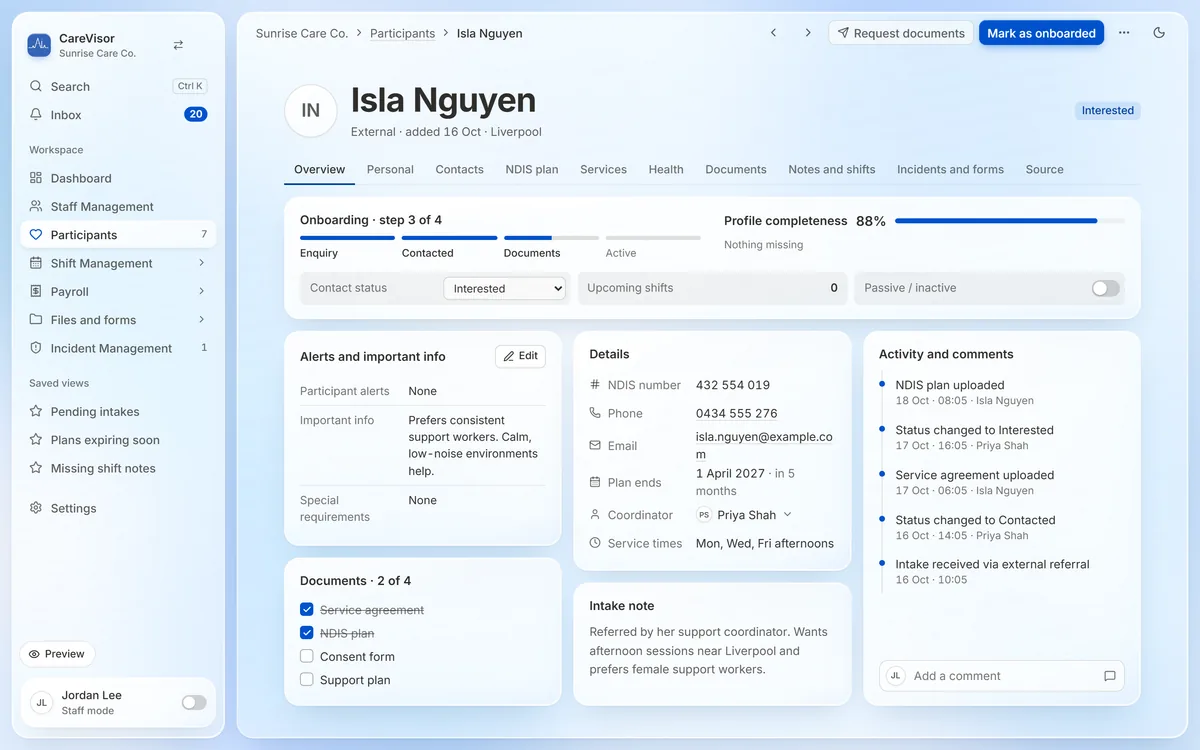This screenshot has width=1200, height=750.
Task: Click the star icon beside Plans expiring soon
Action: [x=36, y=439]
